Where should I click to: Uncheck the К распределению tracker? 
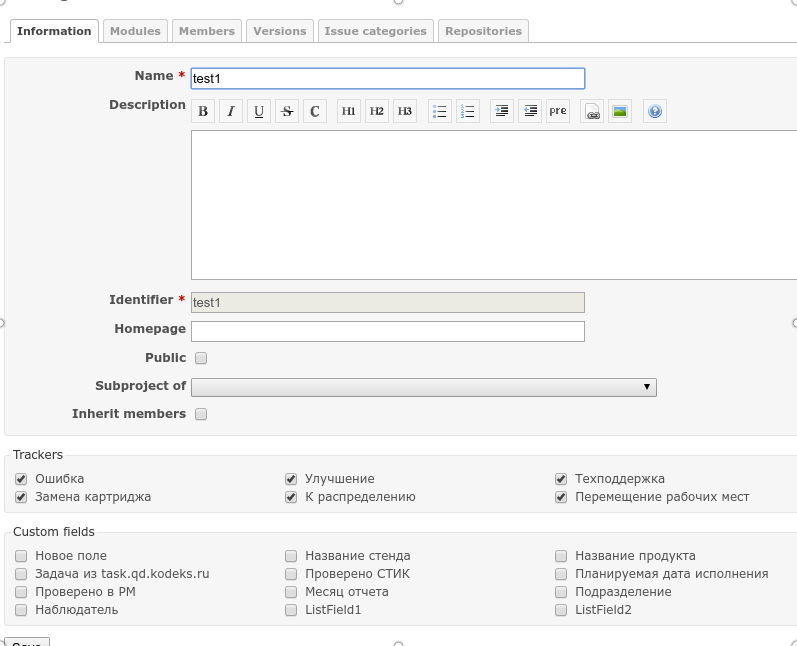coord(291,497)
